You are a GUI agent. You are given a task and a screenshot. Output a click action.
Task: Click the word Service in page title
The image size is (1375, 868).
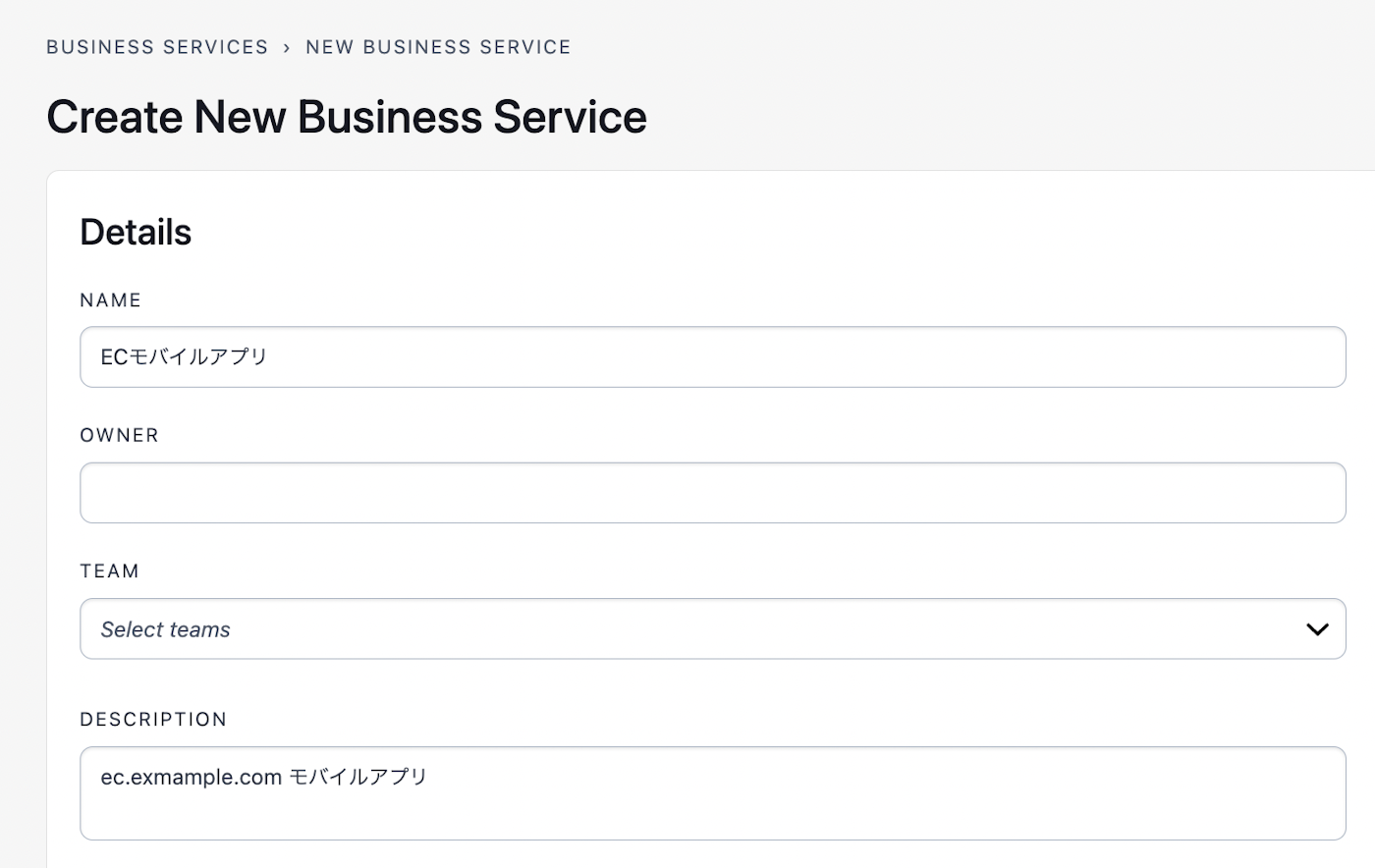(x=570, y=117)
